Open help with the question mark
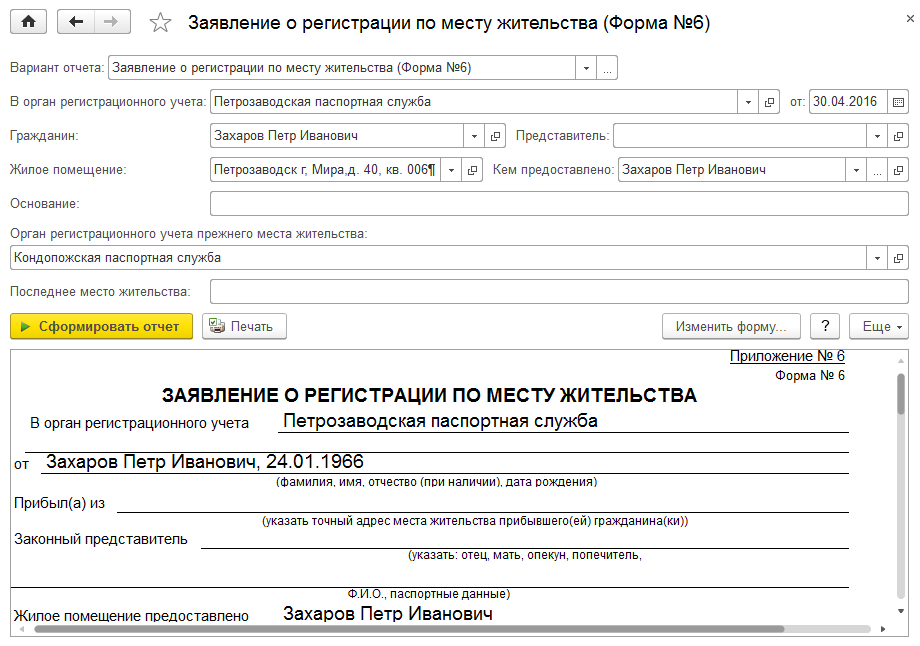This screenshot has height=646, width=920. point(825,326)
